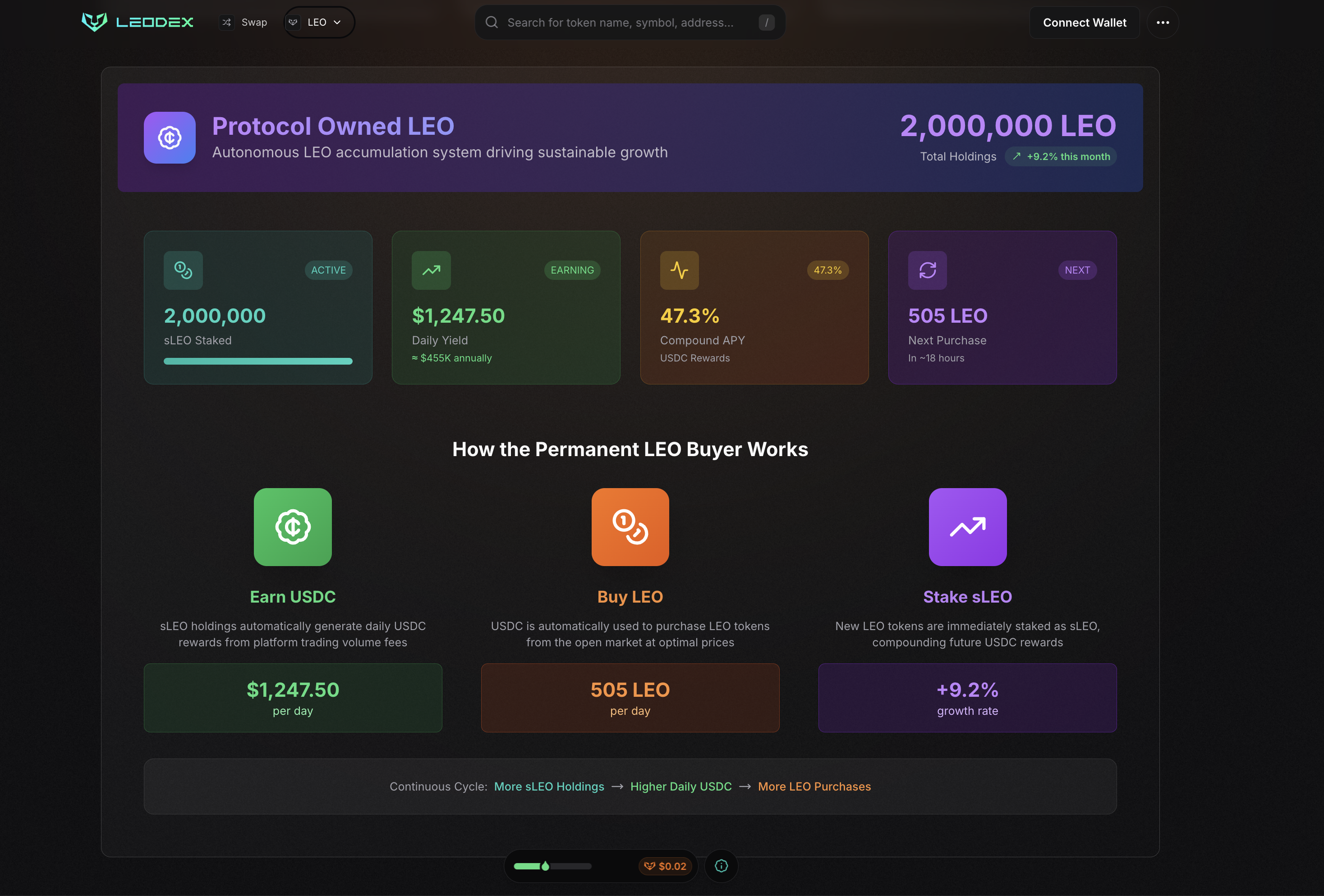
Task: Click the Protocol Owned LEO coin icon
Action: point(170,138)
